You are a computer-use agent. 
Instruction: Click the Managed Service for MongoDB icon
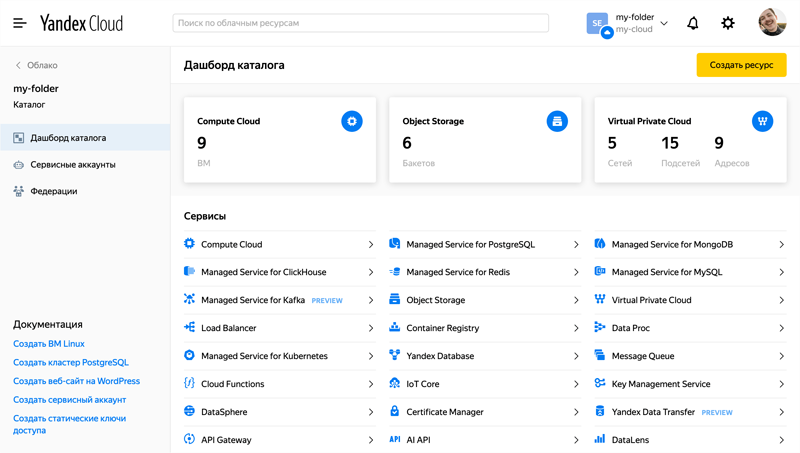[600, 244]
